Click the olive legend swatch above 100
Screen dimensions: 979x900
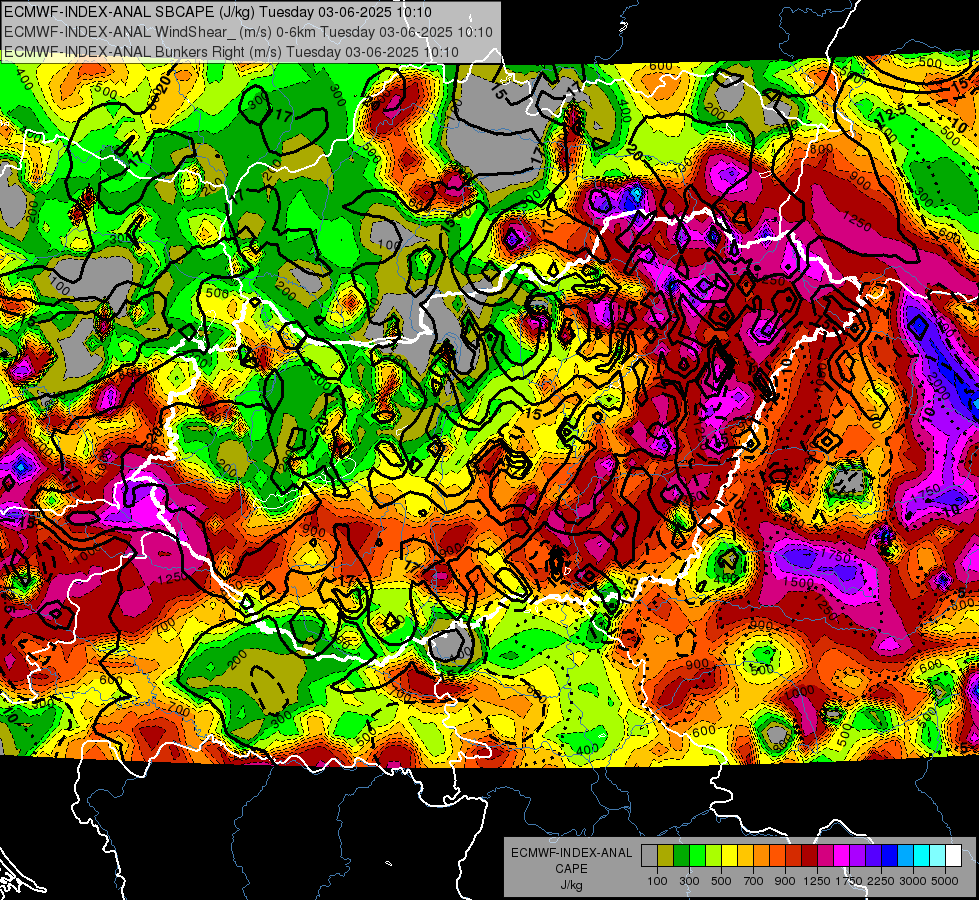(666, 856)
